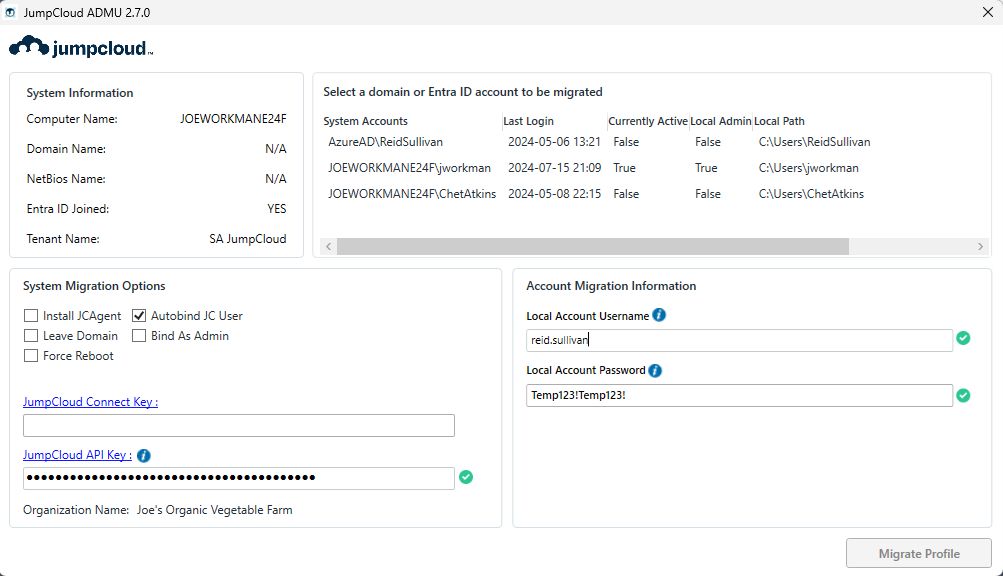Screen dimensions: 1003x576
Task: Click the organization name Joe's Organic Vegetable Farm
Action: pos(214,510)
